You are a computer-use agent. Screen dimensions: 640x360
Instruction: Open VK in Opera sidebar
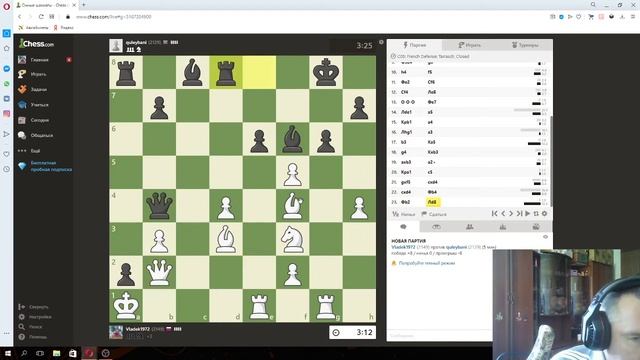7,99
